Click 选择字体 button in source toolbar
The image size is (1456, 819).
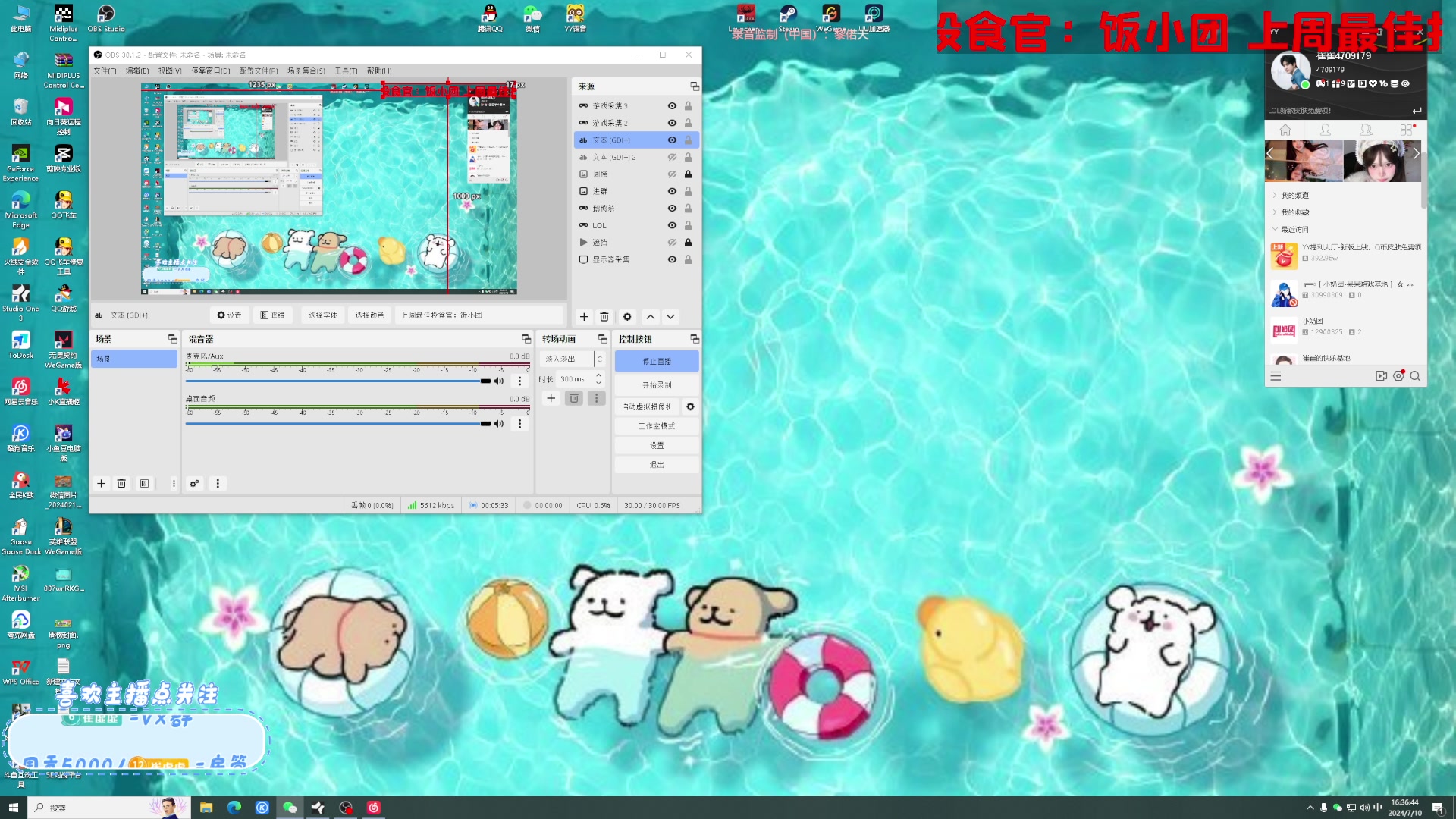pos(322,315)
